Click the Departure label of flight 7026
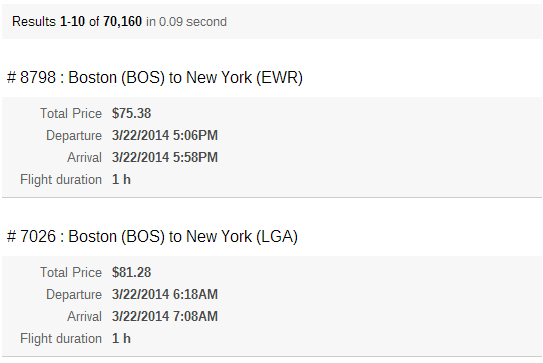 tap(74, 294)
